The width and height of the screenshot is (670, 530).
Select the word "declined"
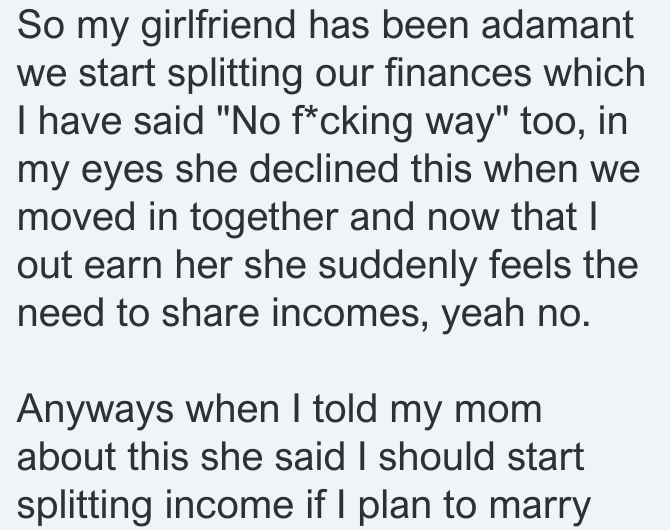click(324, 169)
